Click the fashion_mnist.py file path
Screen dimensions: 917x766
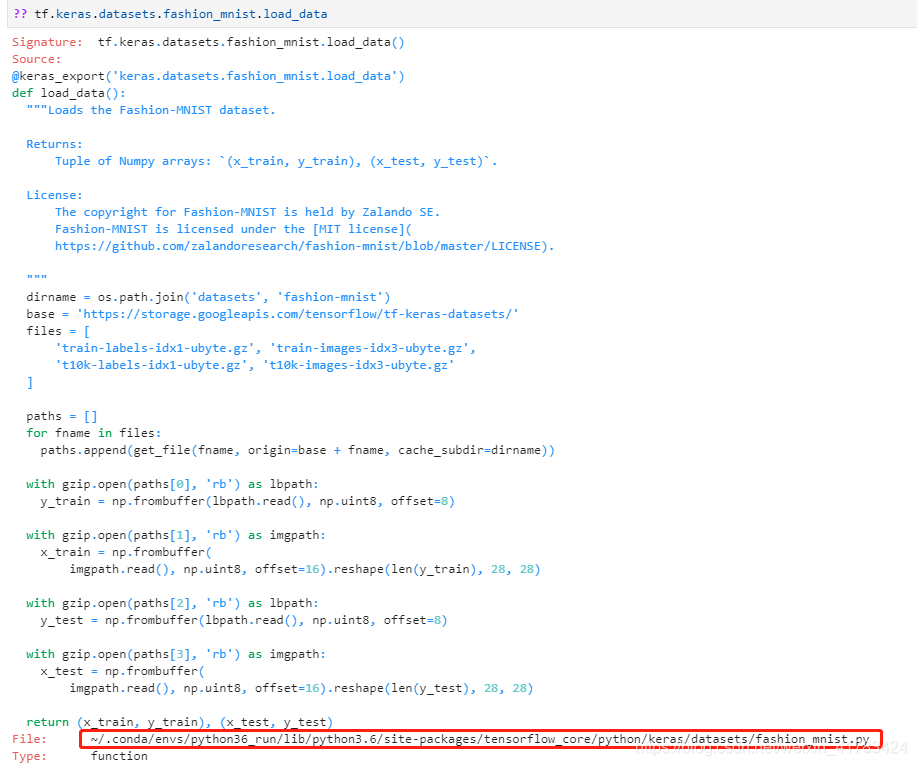click(x=480, y=739)
